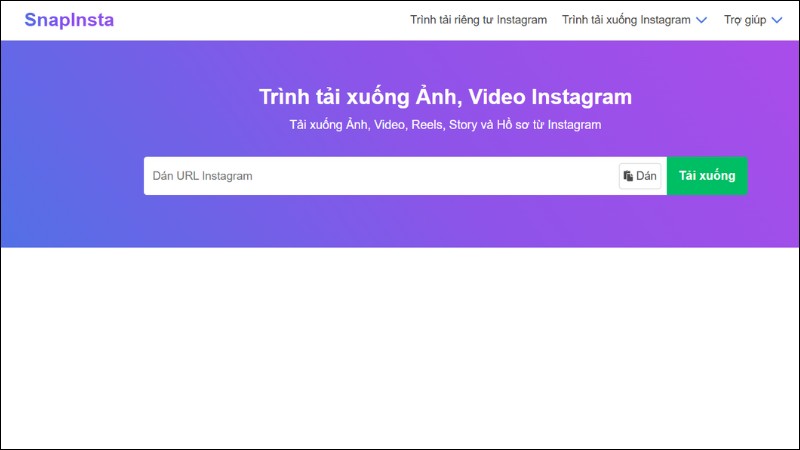Click the empty white area below the banner

point(400,350)
